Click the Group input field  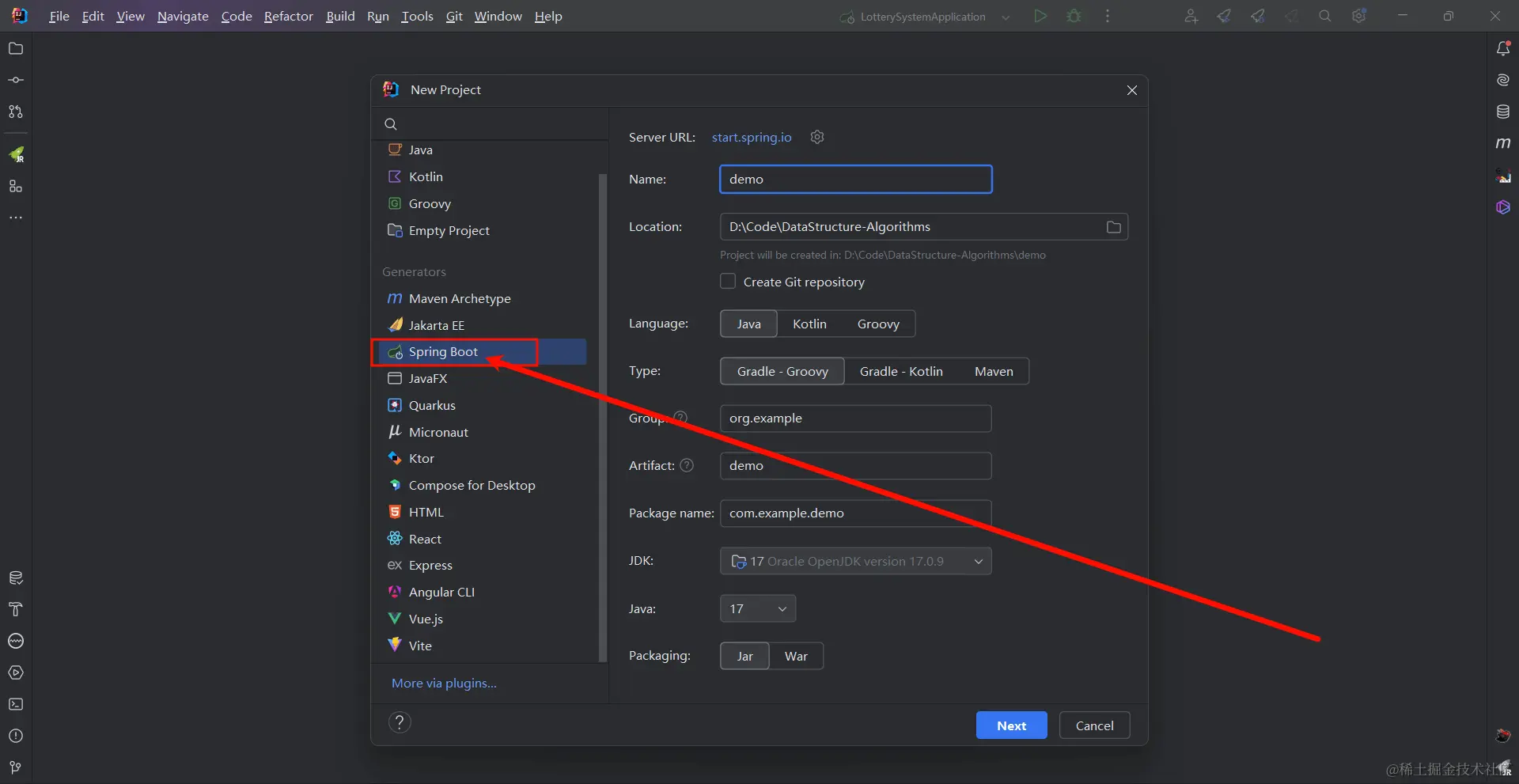coord(855,419)
